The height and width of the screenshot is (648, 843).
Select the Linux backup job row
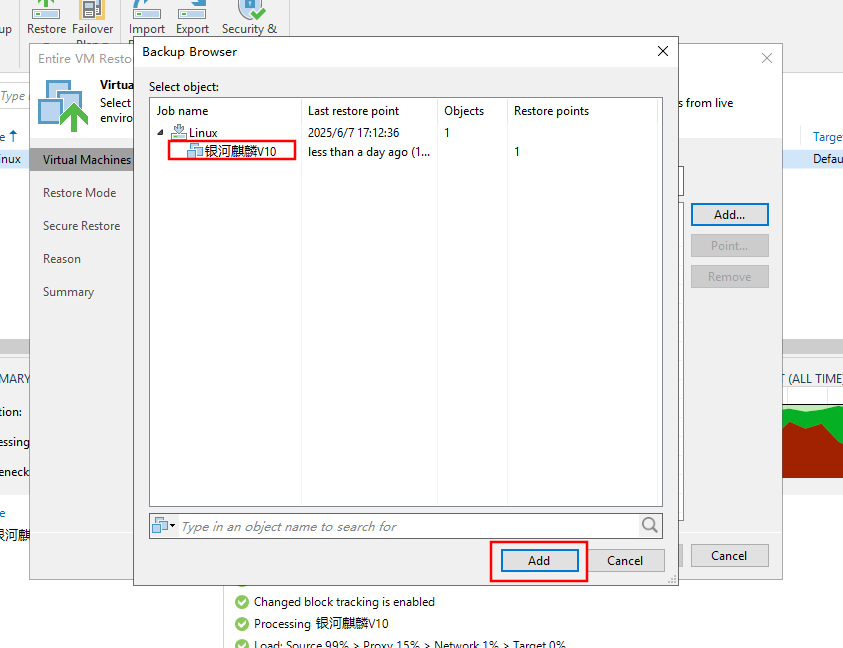click(x=405, y=132)
